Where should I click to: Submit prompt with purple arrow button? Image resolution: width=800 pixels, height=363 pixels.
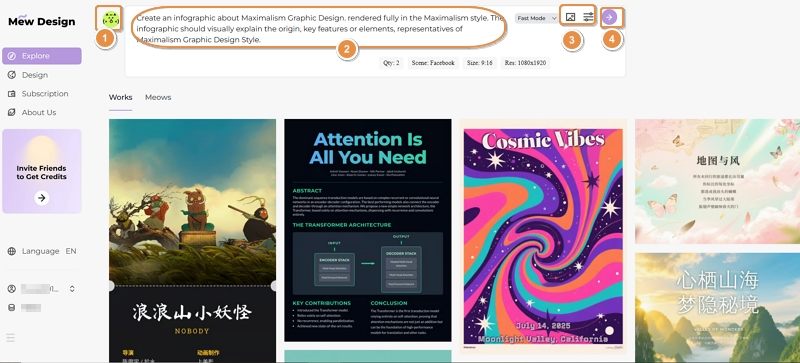point(609,17)
